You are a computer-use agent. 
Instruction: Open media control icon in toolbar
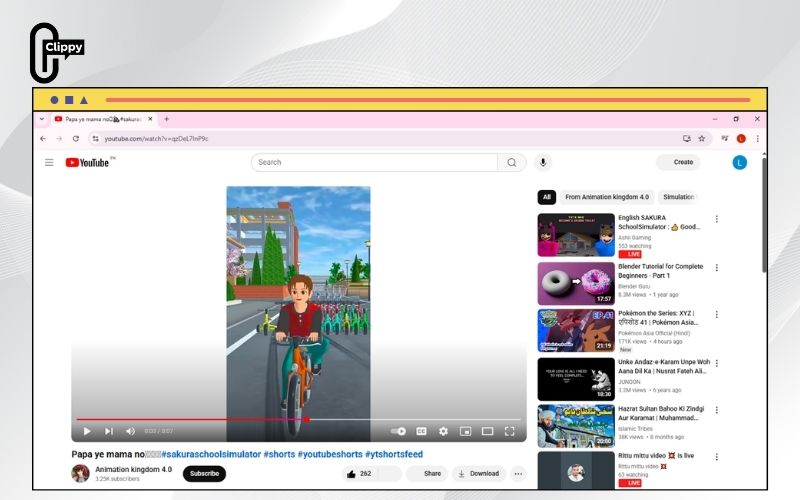click(x=724, y=138)
